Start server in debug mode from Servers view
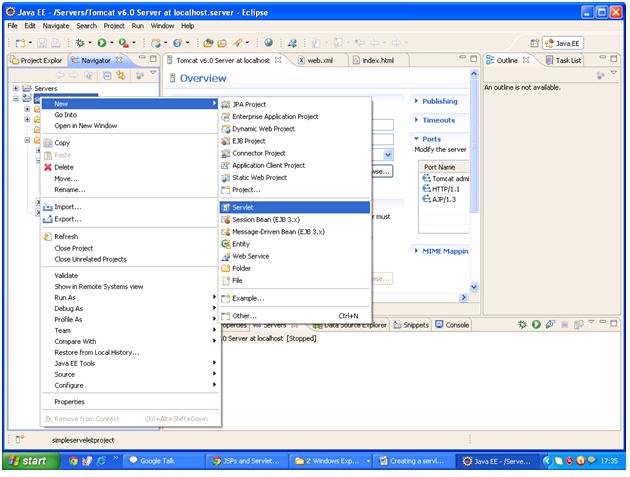Image resolution: width=630 pixels, height=477 pixels. (522, 324)
